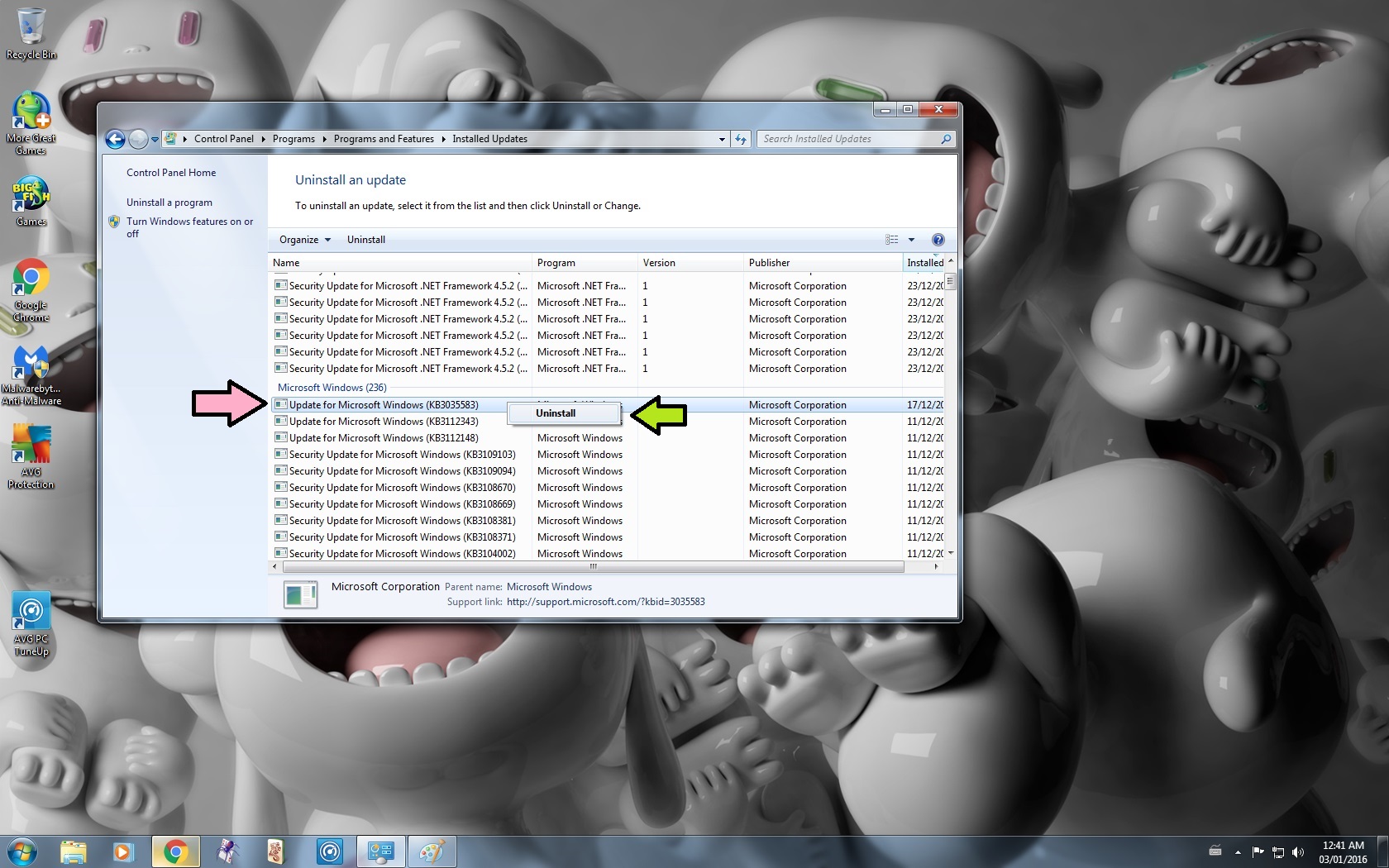1389x868 pixels.
Task: Click Programs and Features in breadcrumb
Action: tap(384, 139)
